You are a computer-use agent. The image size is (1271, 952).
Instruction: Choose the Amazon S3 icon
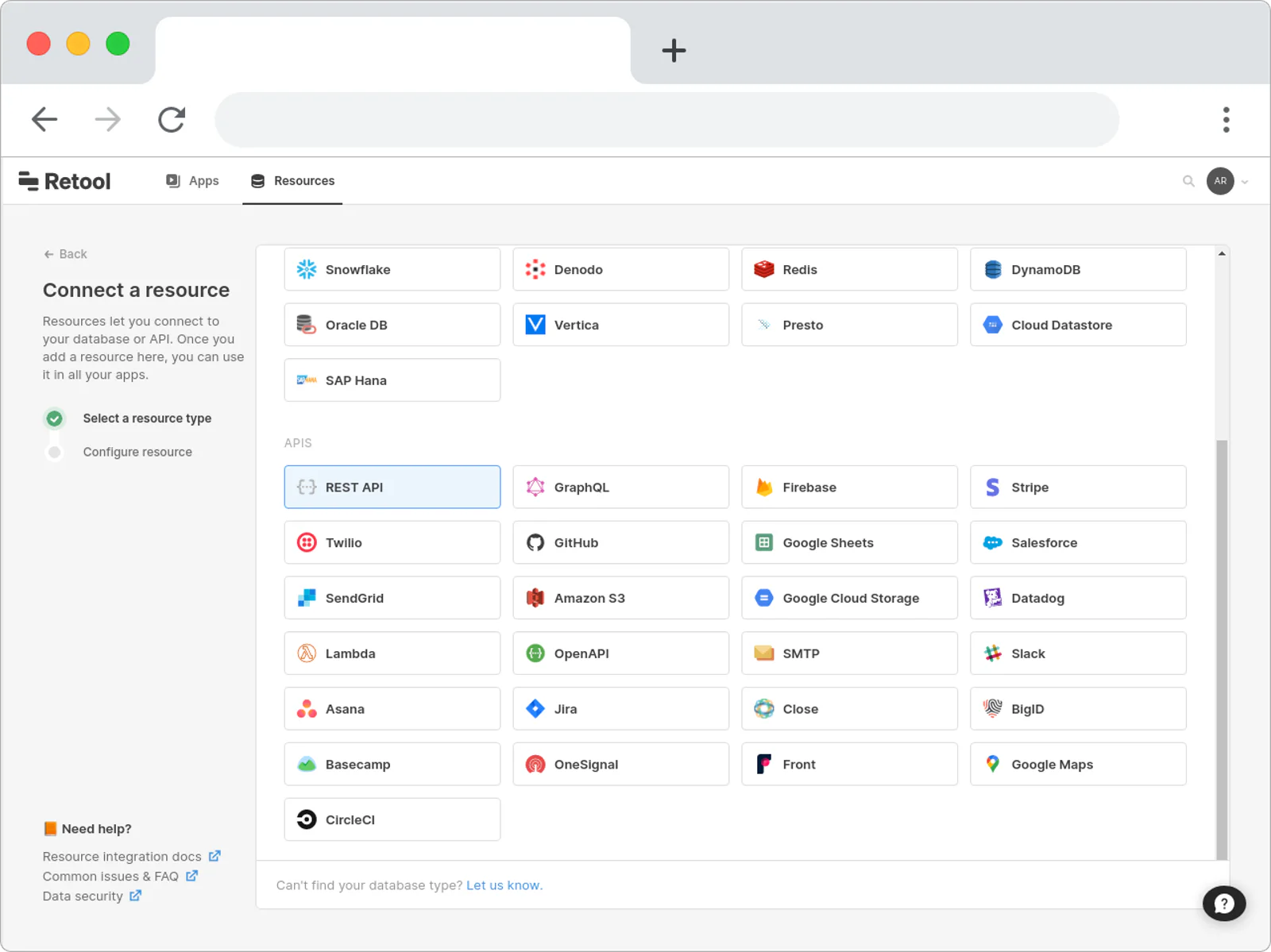tap(535, 598)
